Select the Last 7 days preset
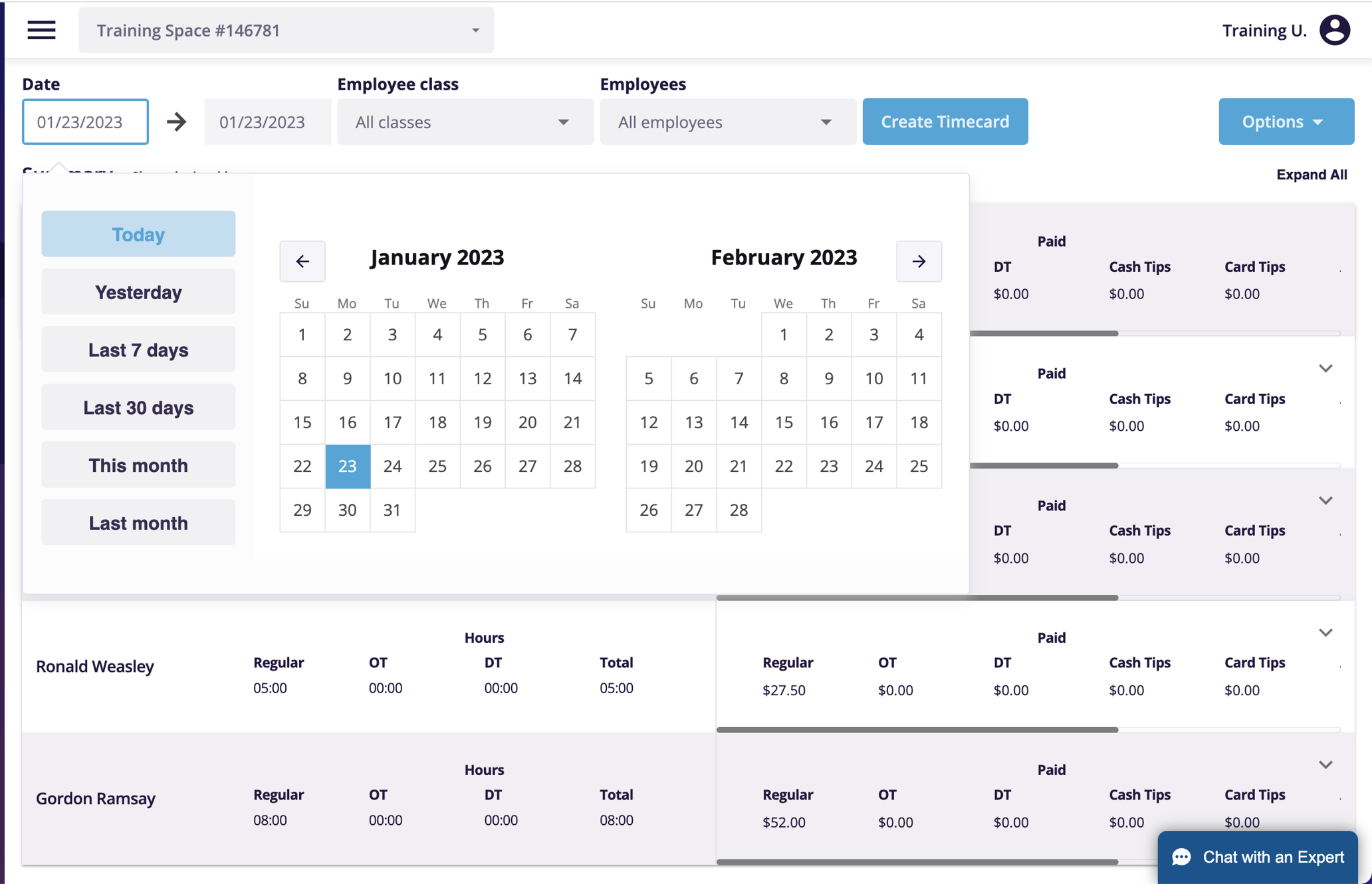 [138, 350]
